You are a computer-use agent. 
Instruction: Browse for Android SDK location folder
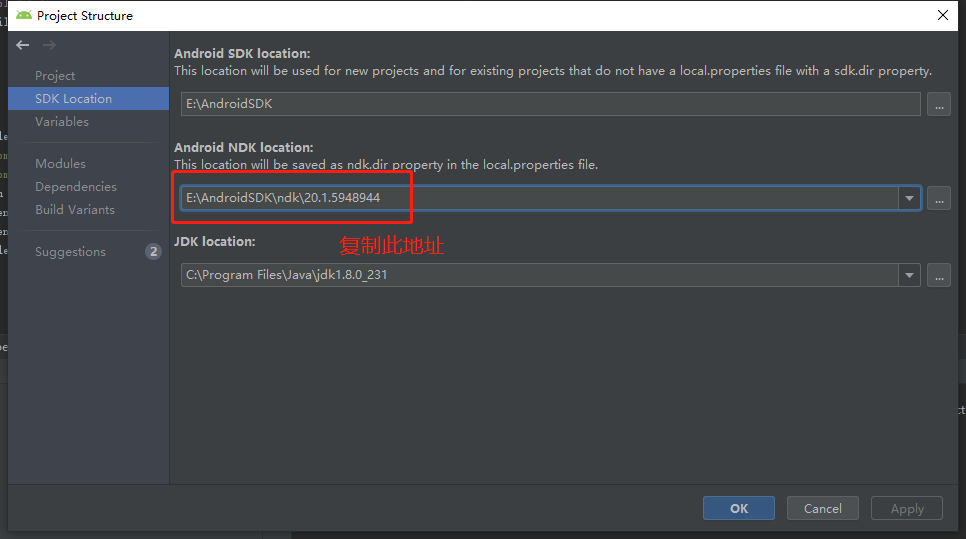[x=939, y=104]
